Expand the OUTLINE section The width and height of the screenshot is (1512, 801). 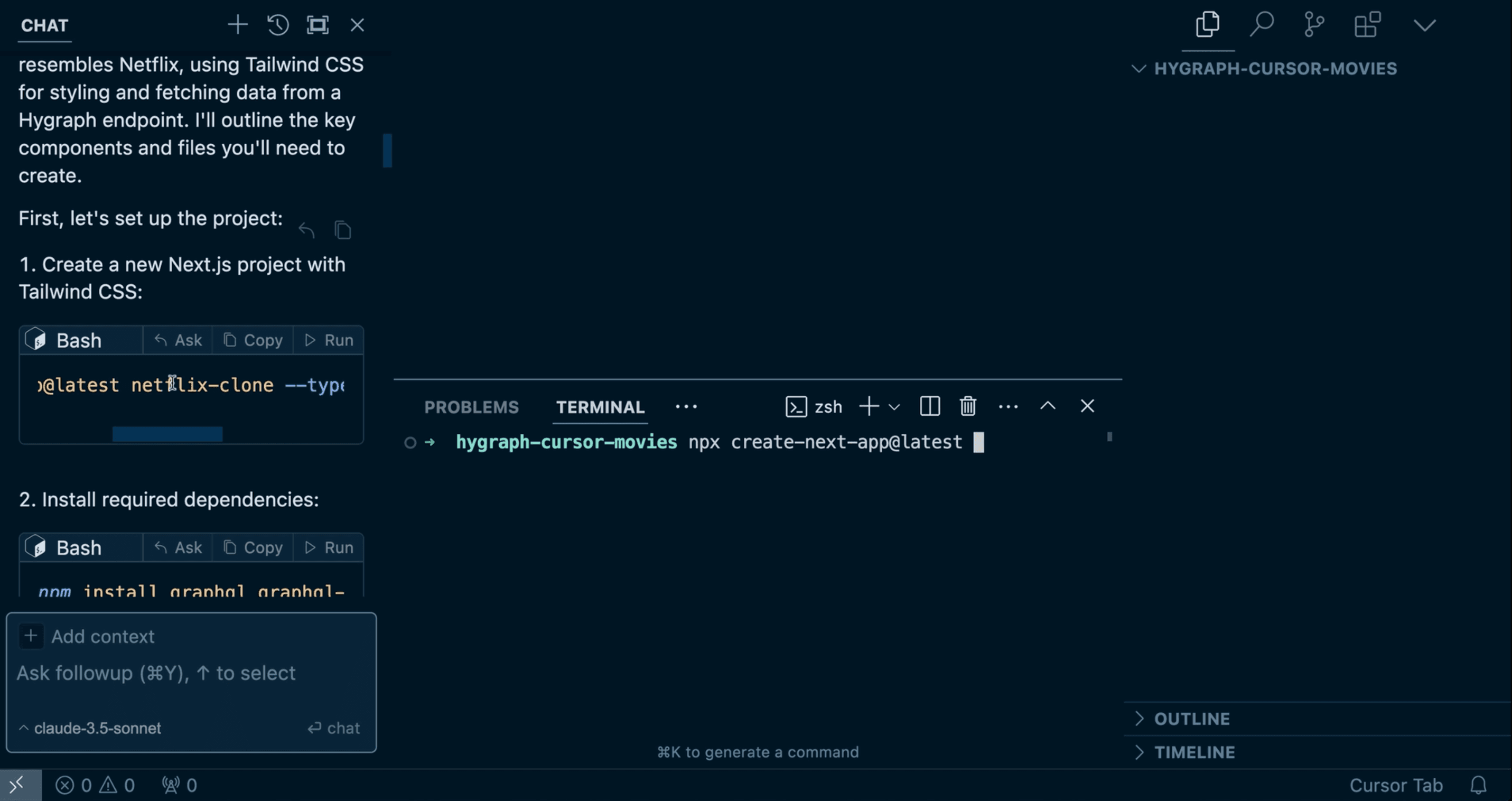click(1191, 719)
